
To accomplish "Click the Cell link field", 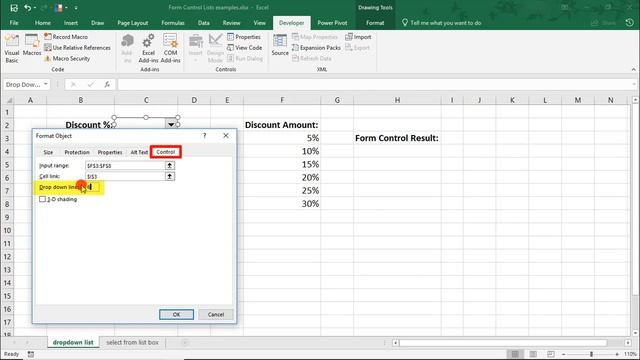I will tap(125, 176).
